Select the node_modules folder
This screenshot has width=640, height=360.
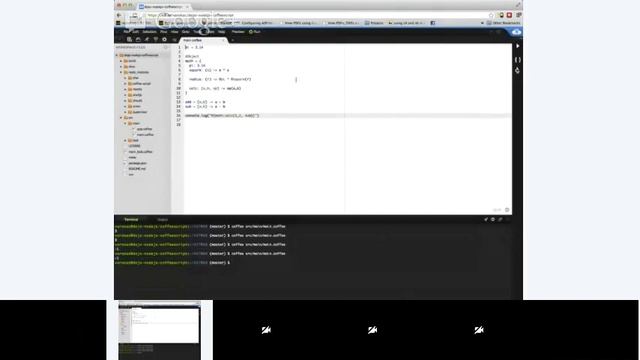tap(139, 72)
